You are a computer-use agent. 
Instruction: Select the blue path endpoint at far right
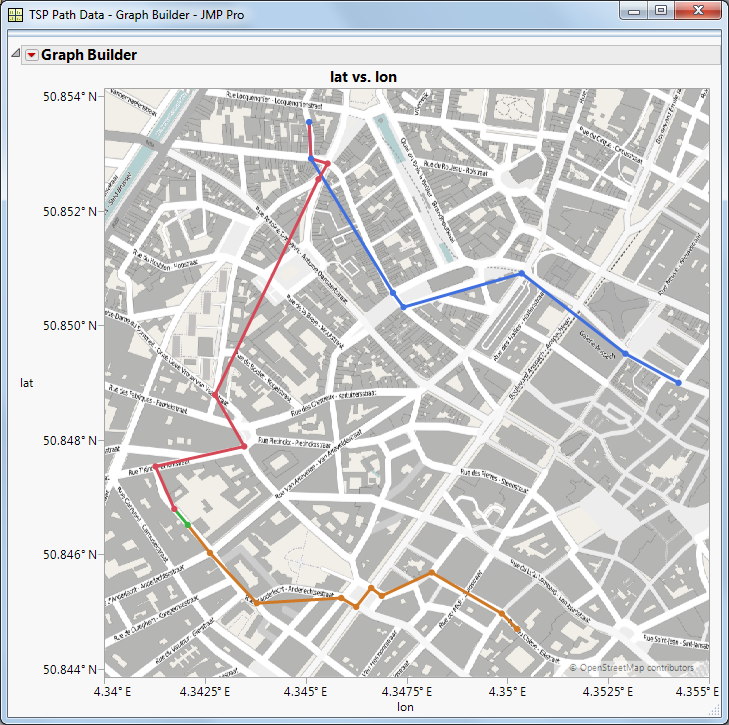coord(679,383)
